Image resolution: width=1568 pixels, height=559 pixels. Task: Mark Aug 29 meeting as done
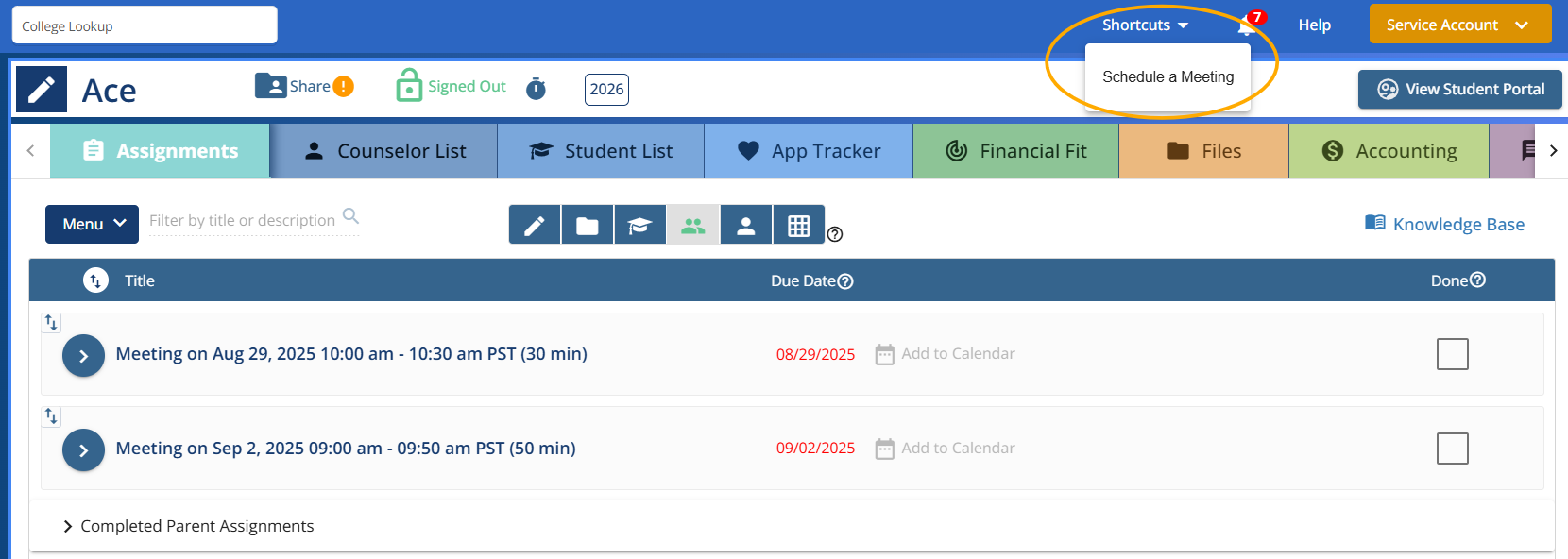(x=1452, y=354)
